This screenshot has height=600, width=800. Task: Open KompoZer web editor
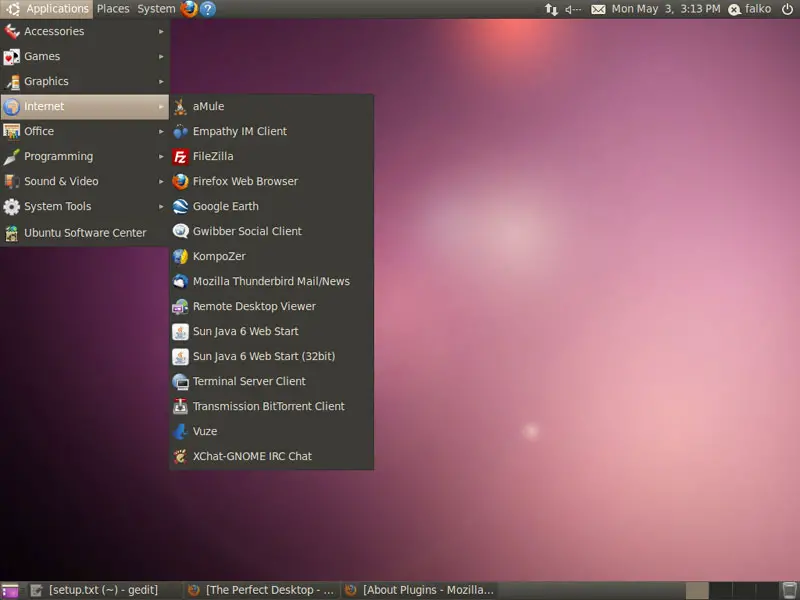pos(271,256)
